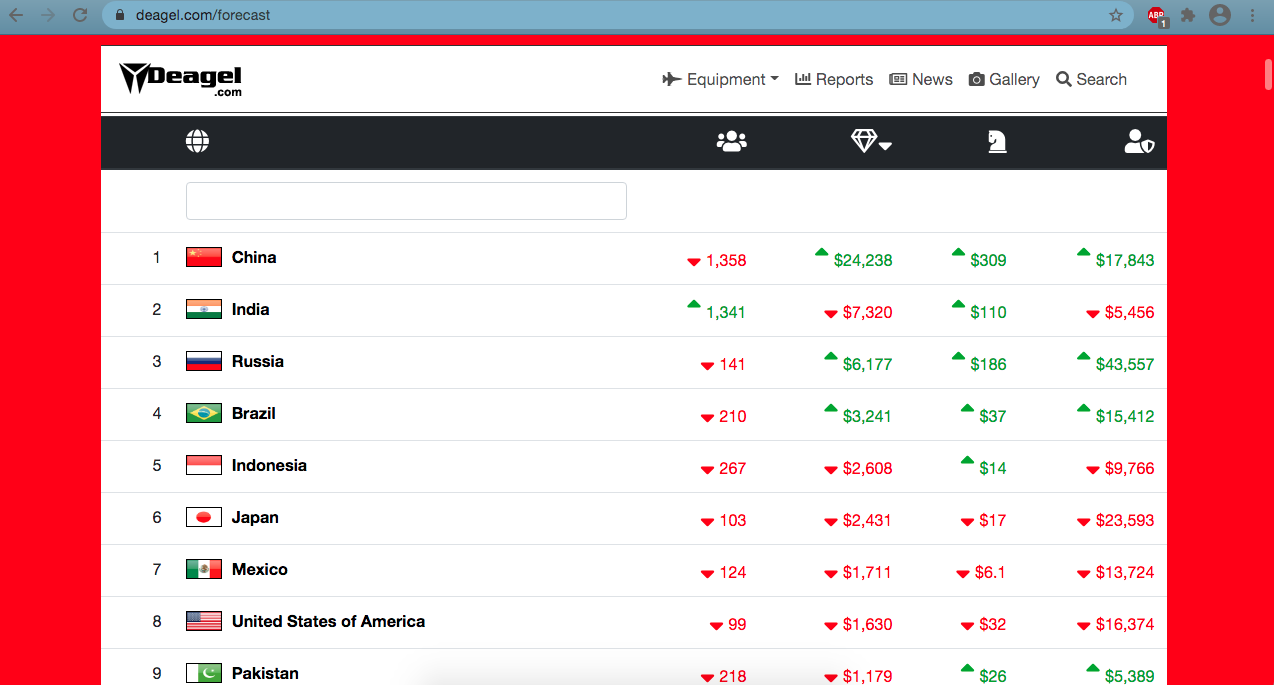Viewport: 1274px width, 685px height.
Task: Click China's GDP value $24,238
Action: click(x=863, y=261)
